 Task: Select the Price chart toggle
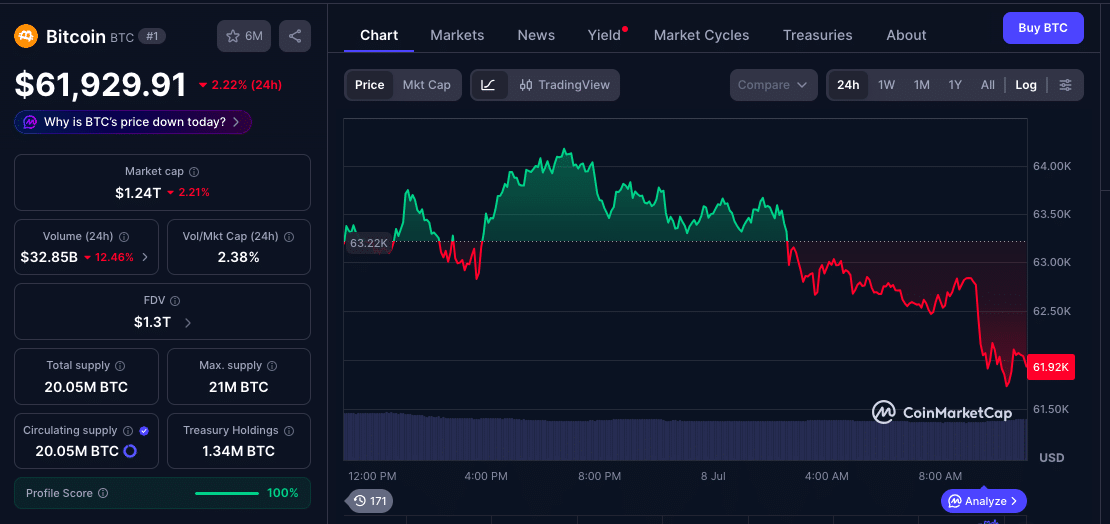pyautogui.click(x=370, y=85)
